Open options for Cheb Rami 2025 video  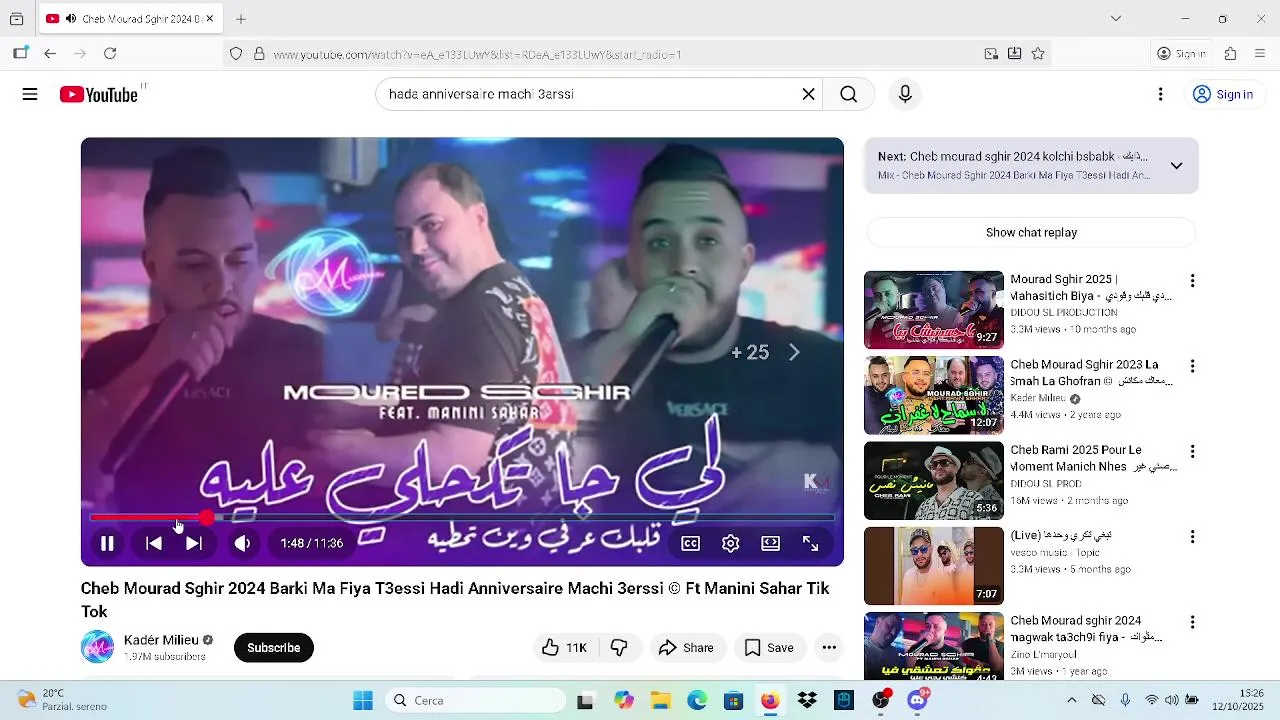click(x=1192, y=452)
